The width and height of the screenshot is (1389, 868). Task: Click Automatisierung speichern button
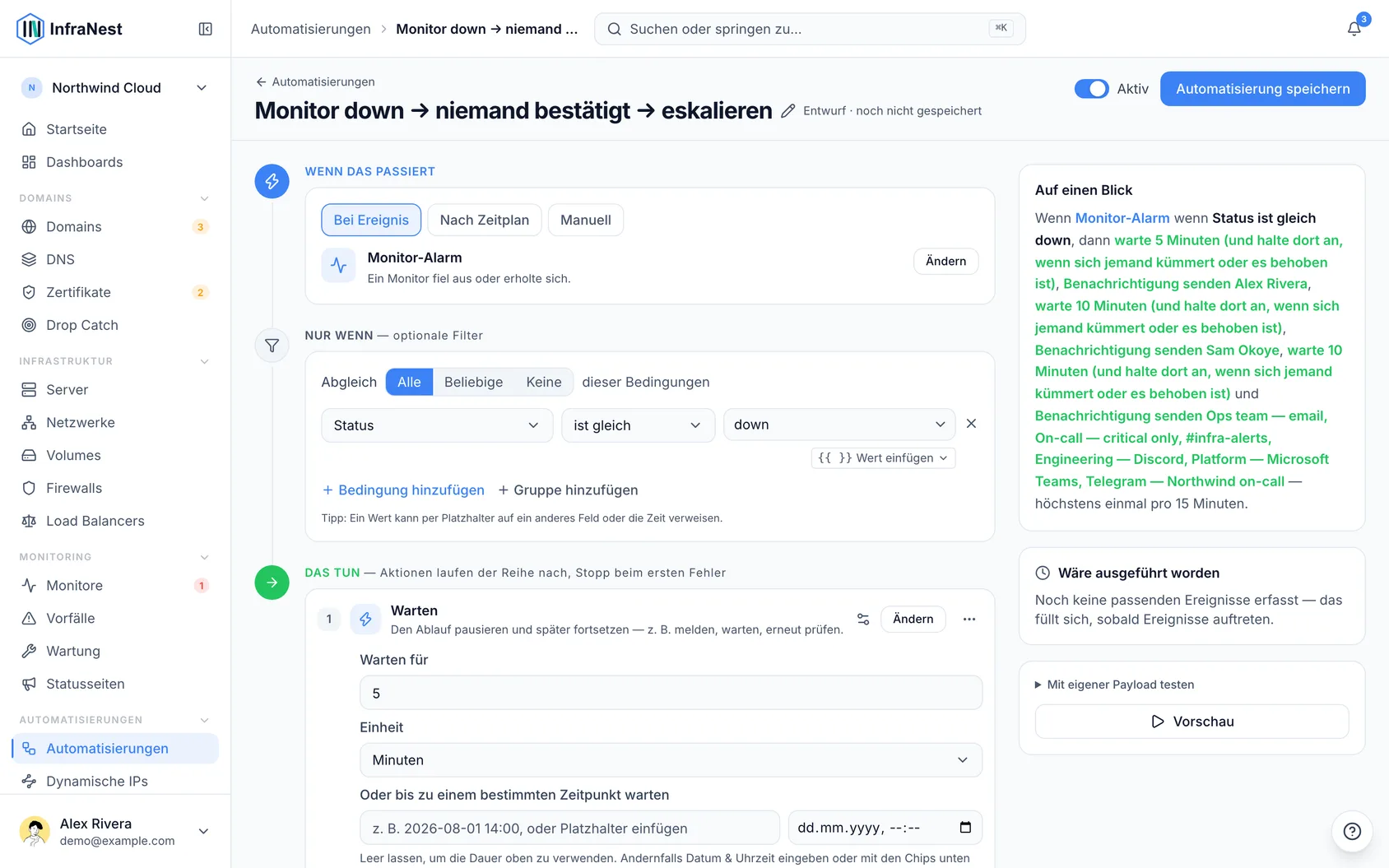(1262, 89)
